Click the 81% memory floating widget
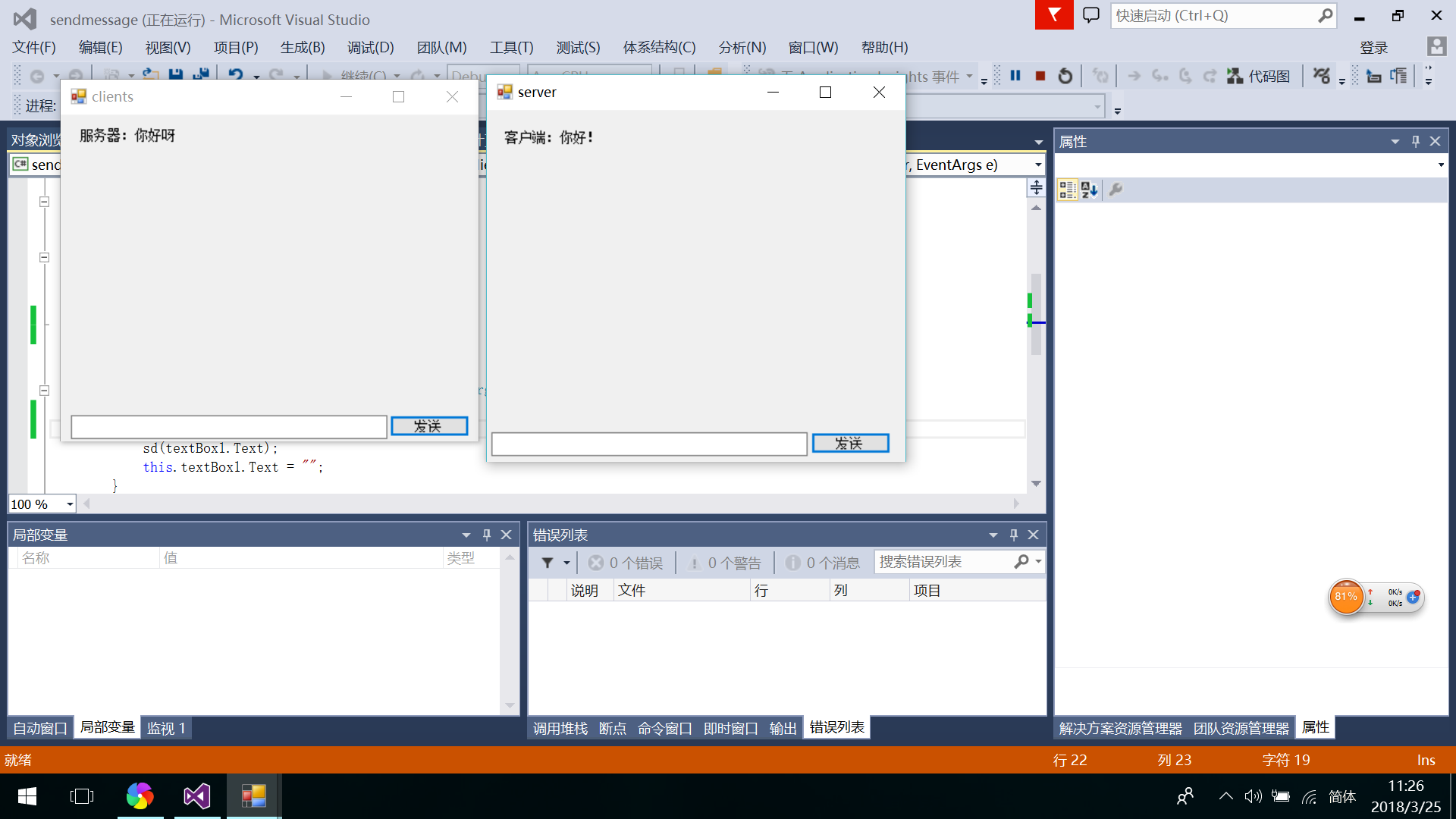Viewport: 1456px width, 819px height. coord(1346,598)
